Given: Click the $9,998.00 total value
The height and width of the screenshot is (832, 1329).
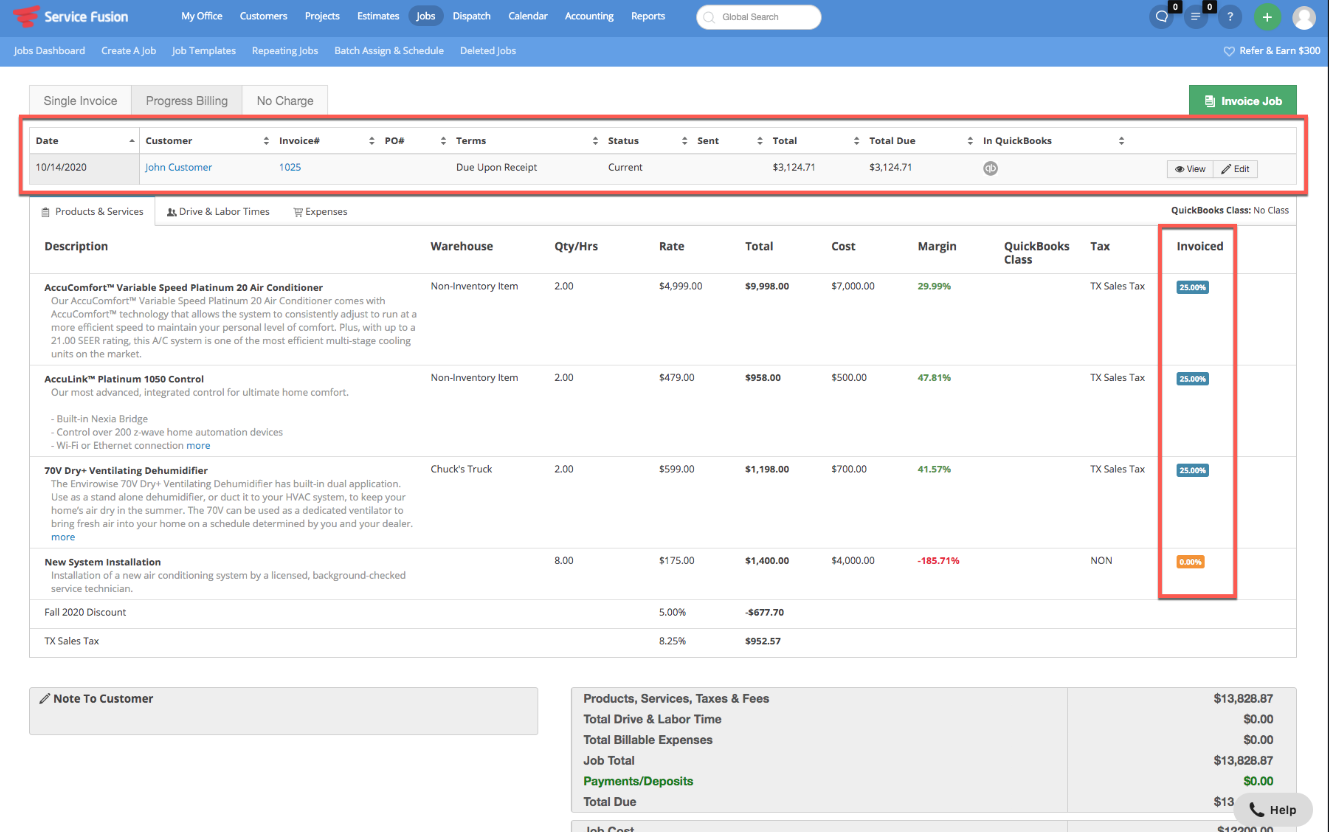Looking at the screenshot, I should point(767,286).
